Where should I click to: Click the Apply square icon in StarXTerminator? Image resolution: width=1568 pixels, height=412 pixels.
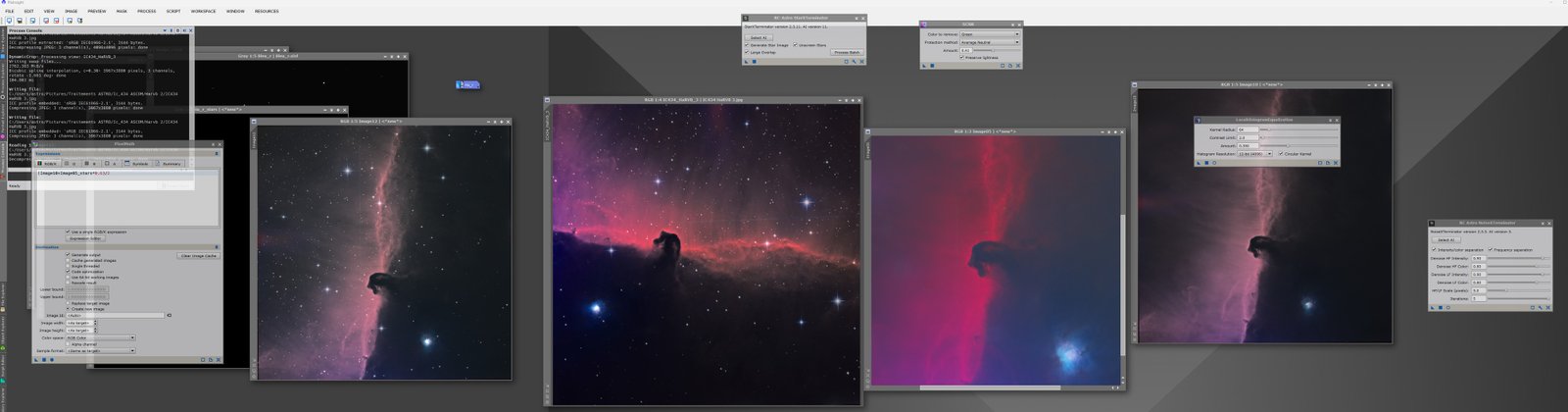755,61
